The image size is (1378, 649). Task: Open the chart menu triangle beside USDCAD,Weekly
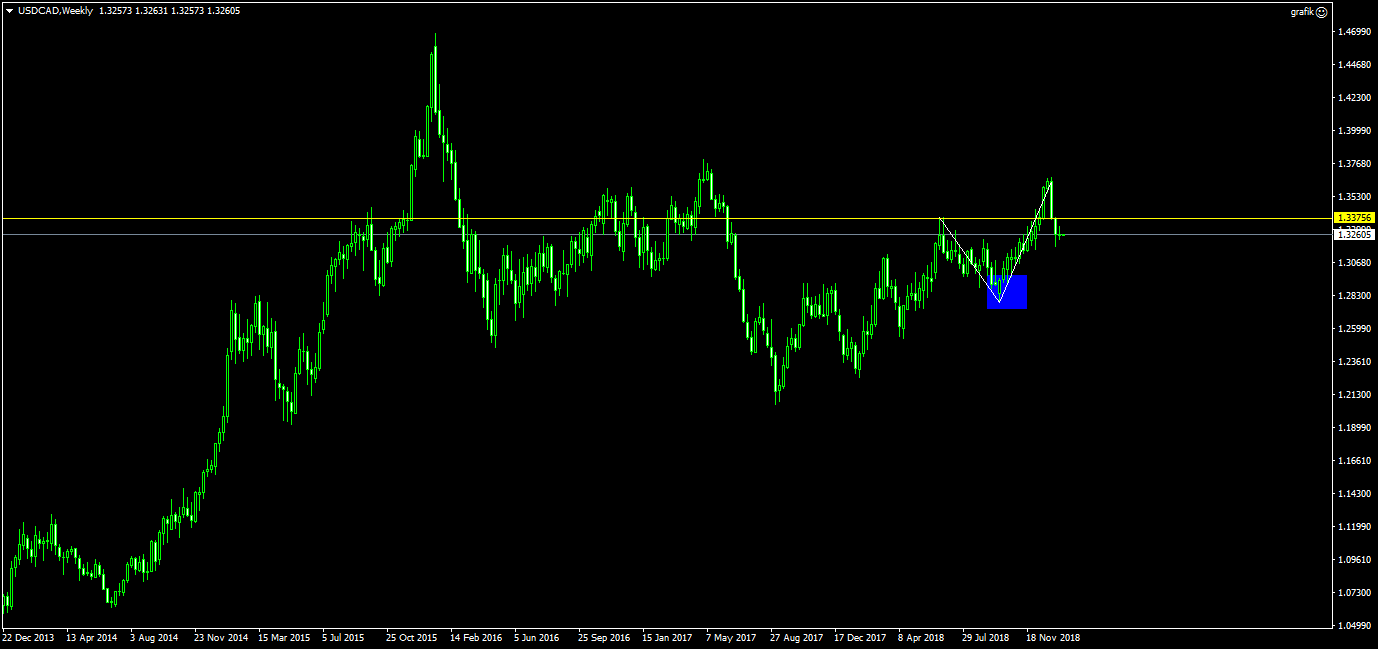coord(9,11)
